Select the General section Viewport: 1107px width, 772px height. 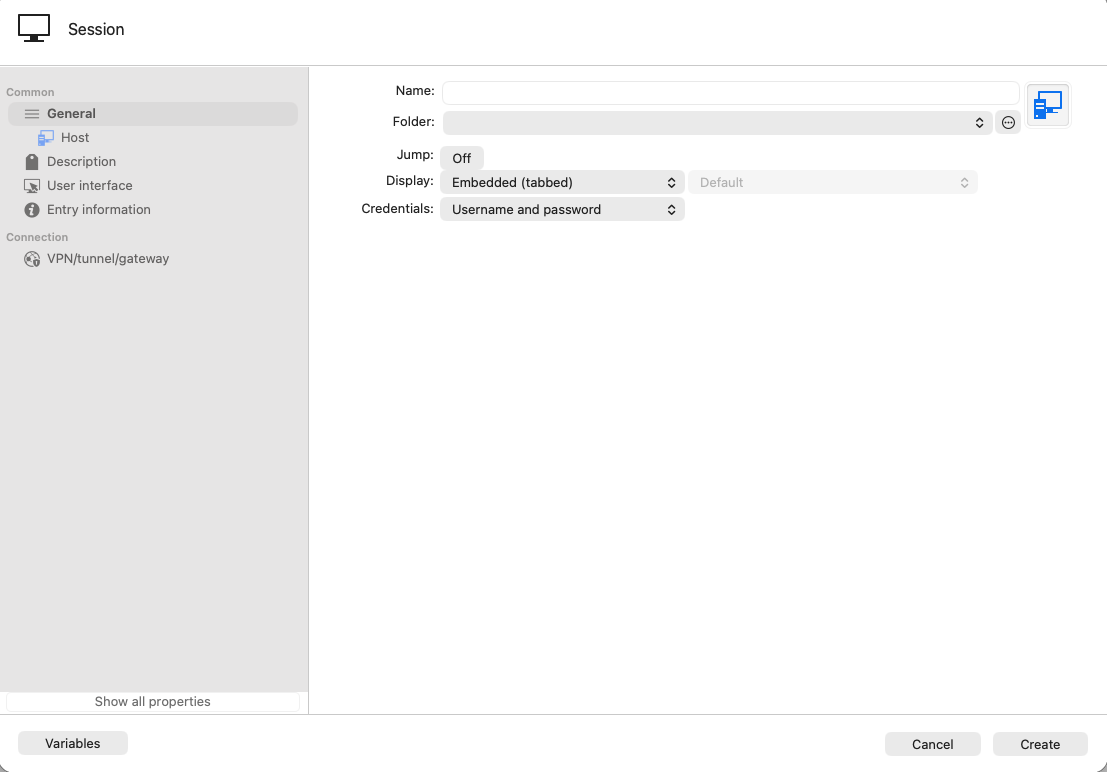tap(152, 114)
